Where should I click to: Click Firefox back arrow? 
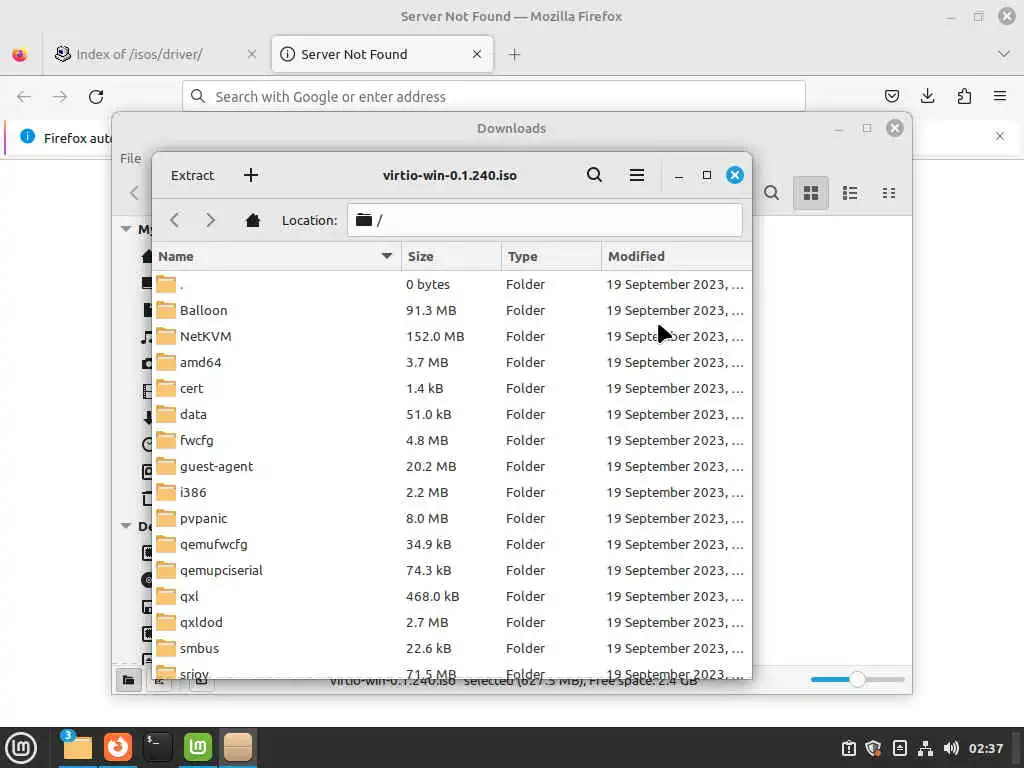(24, 97)
